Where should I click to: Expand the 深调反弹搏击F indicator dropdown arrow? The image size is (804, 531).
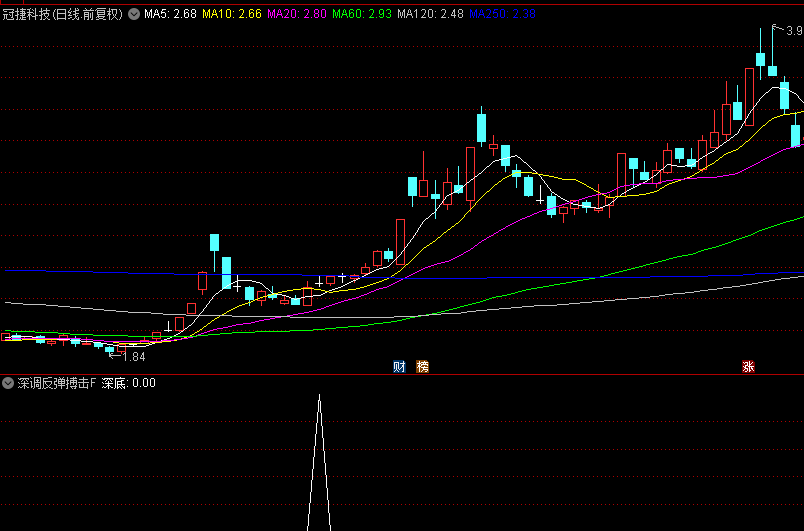click(x=8, y=383)
